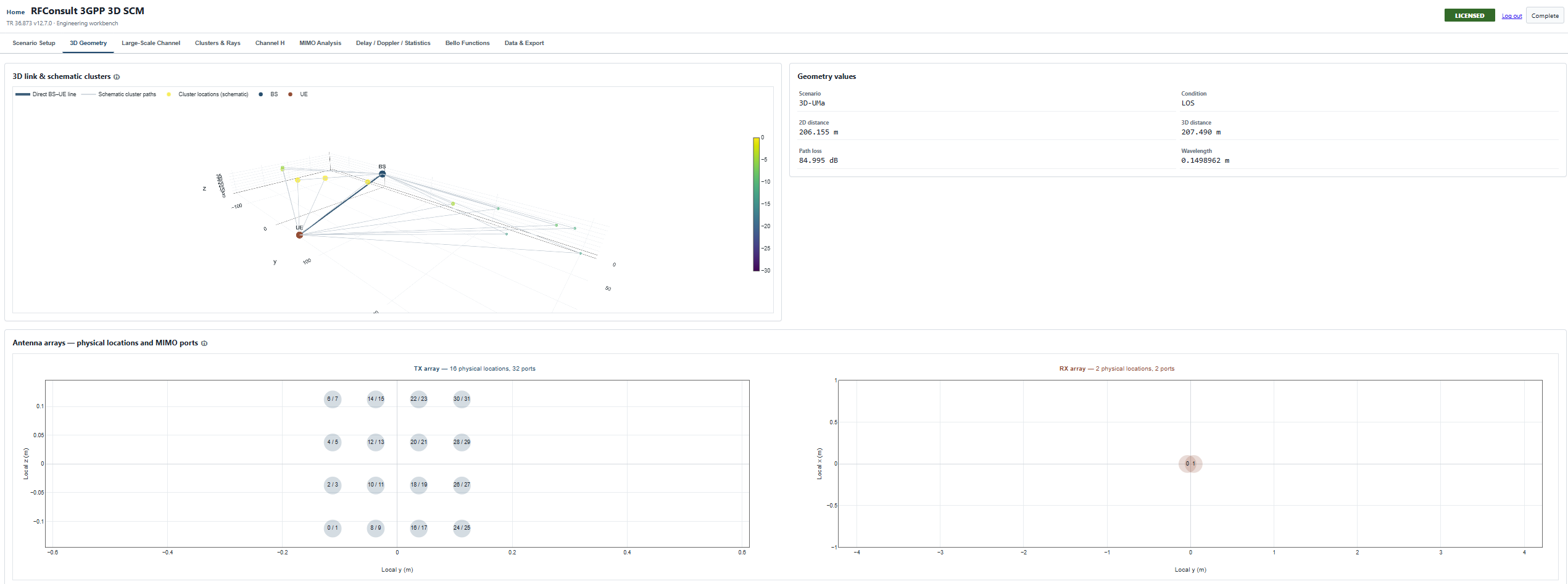This screenshot has height=584, width=1568.
Task: Click the UE marker in 3D plot
Action: (x=299, y=235)
